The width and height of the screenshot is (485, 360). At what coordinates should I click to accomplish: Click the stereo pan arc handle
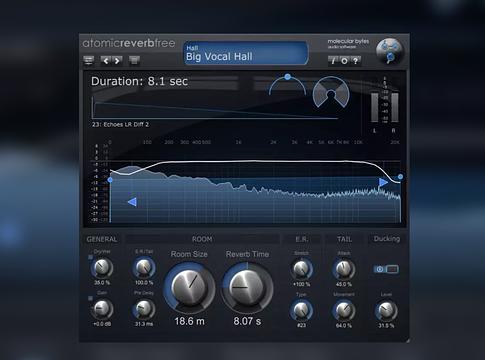pos(287,77)
